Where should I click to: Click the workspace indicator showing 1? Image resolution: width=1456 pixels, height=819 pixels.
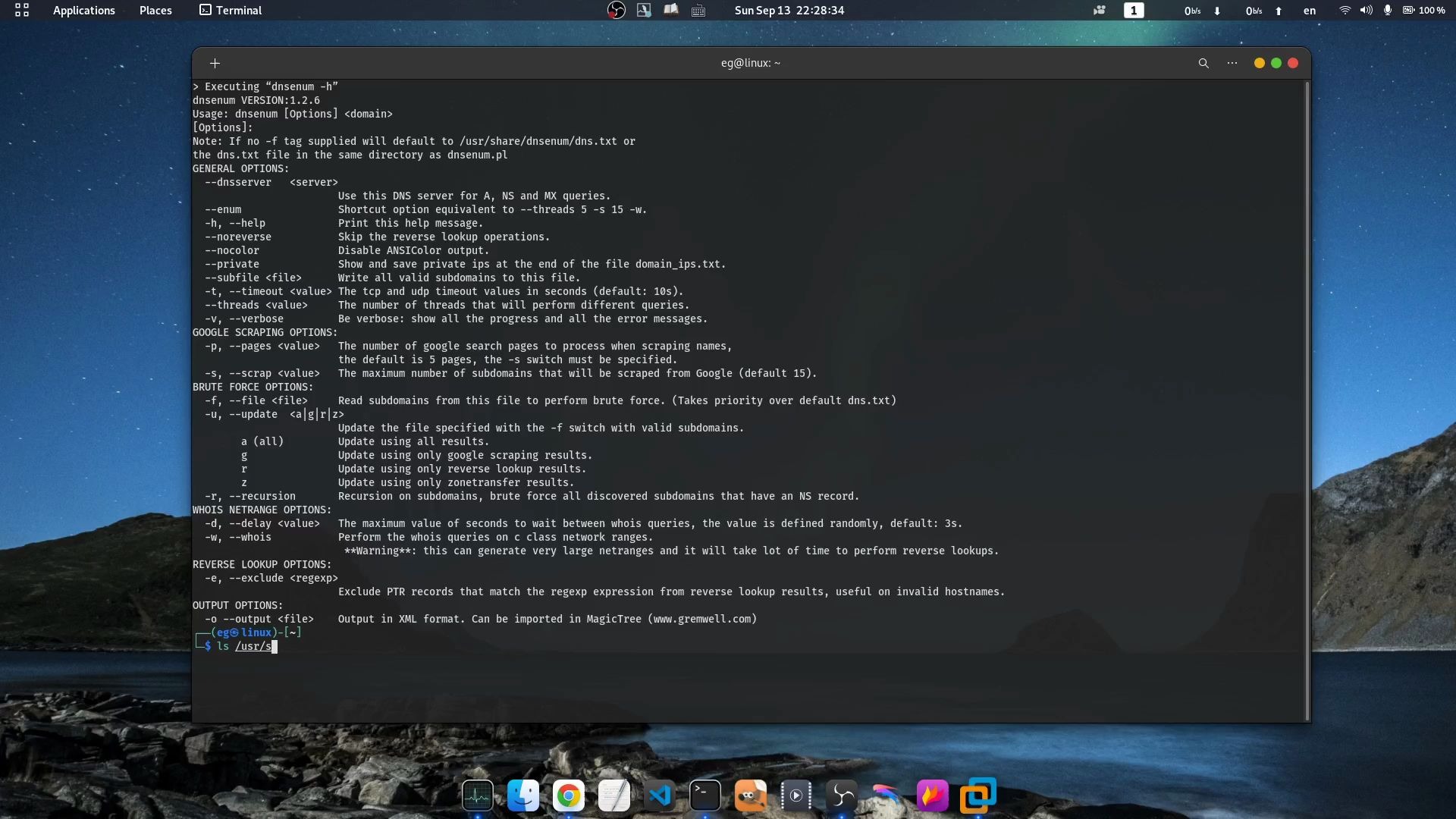coord(1134,11)
